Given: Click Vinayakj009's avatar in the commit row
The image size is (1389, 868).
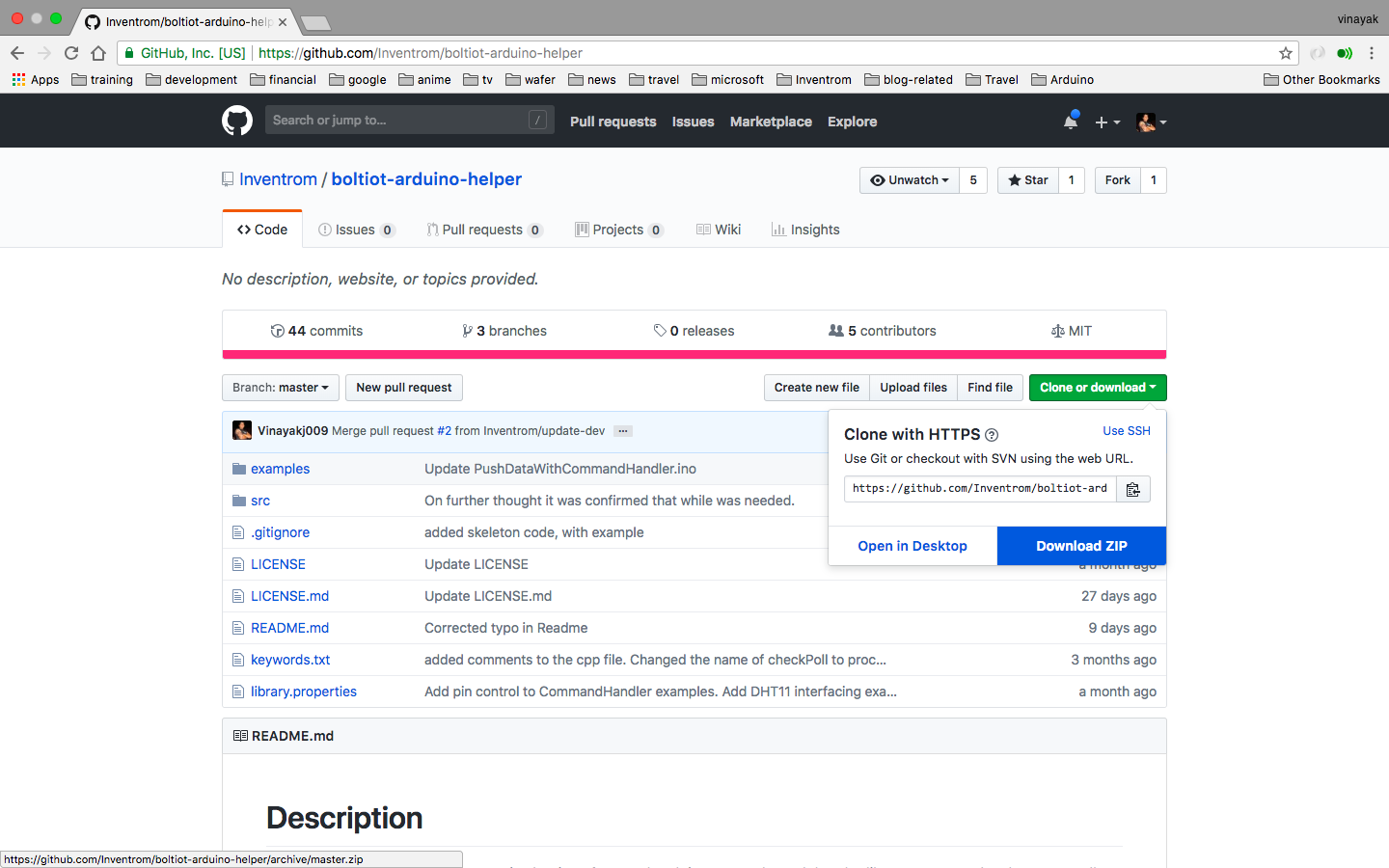Looking at the screenshot, I should coord(241,429).
